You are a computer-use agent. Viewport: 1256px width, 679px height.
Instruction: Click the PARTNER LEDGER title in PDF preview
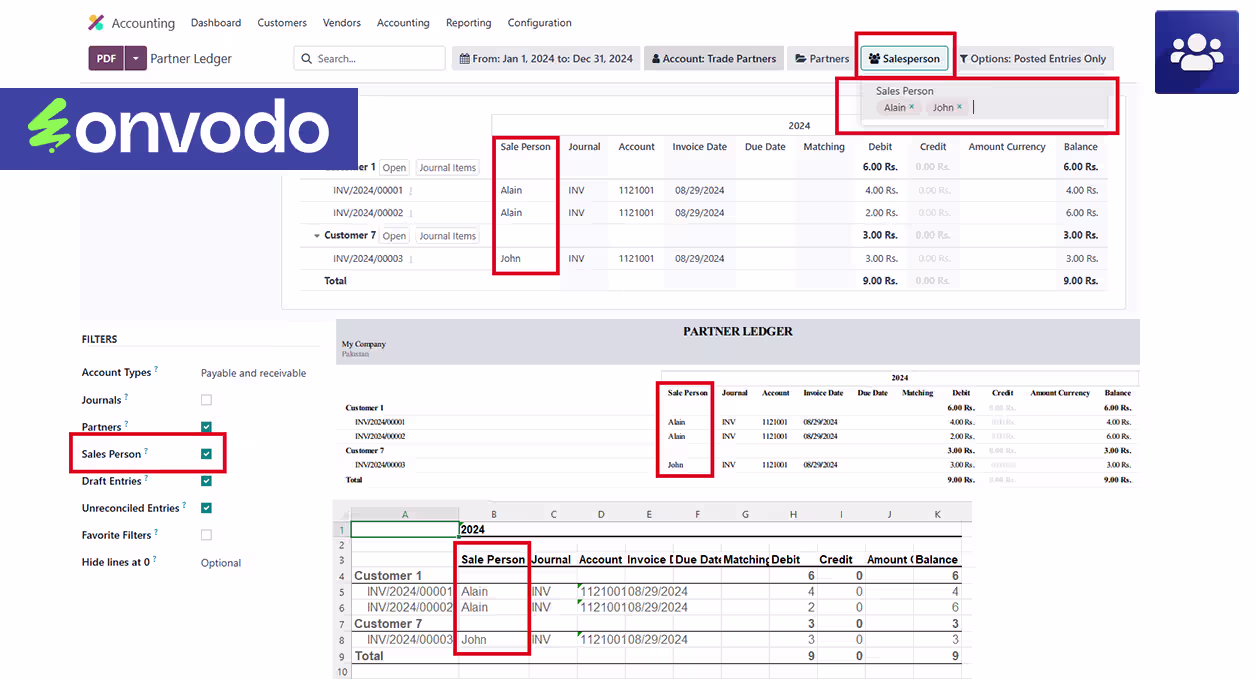(738, 331)
